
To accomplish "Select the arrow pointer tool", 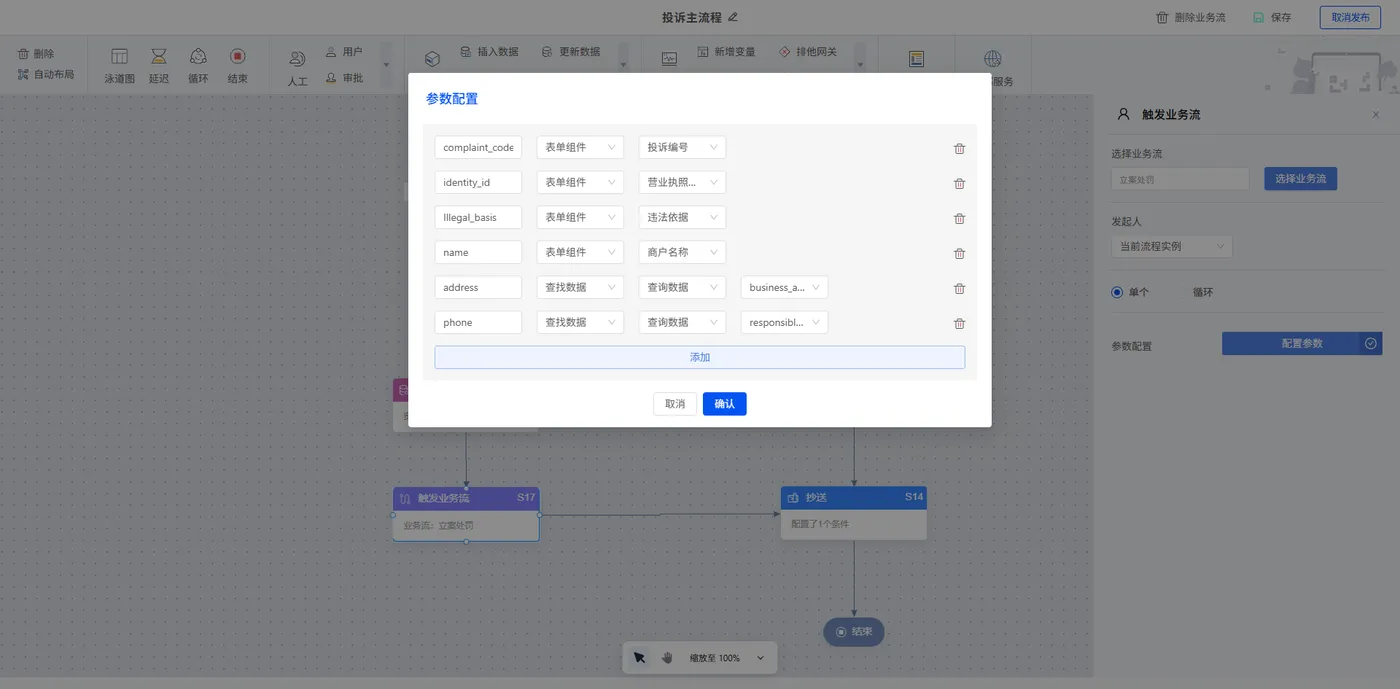I will point(639,658).
